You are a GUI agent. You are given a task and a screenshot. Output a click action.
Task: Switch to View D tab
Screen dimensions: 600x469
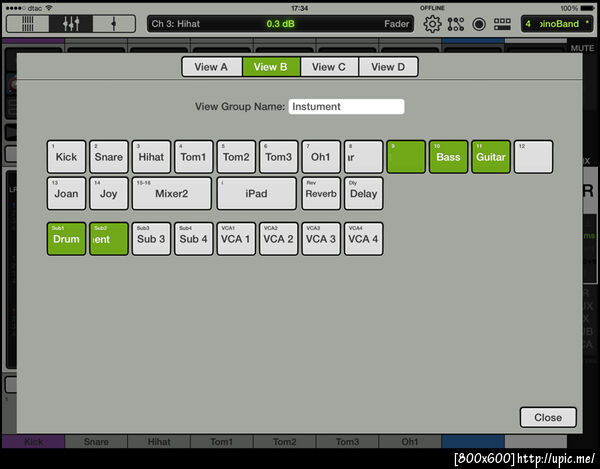(x=388, y=67)
